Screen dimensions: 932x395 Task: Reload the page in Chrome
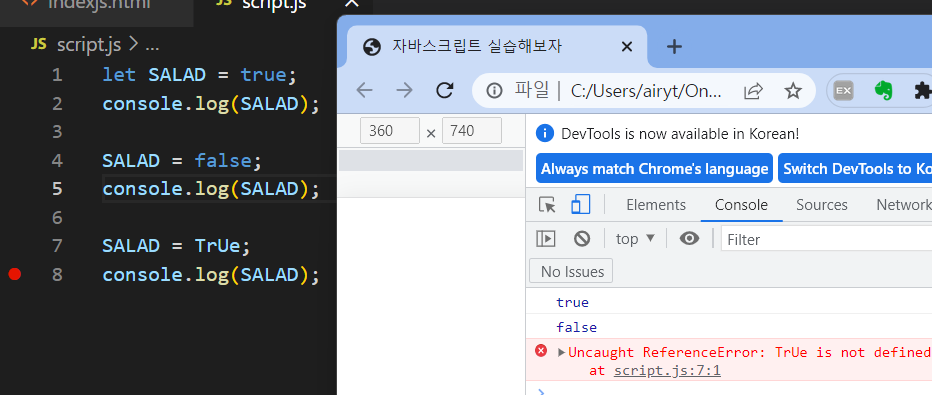(x=445, y=90)
